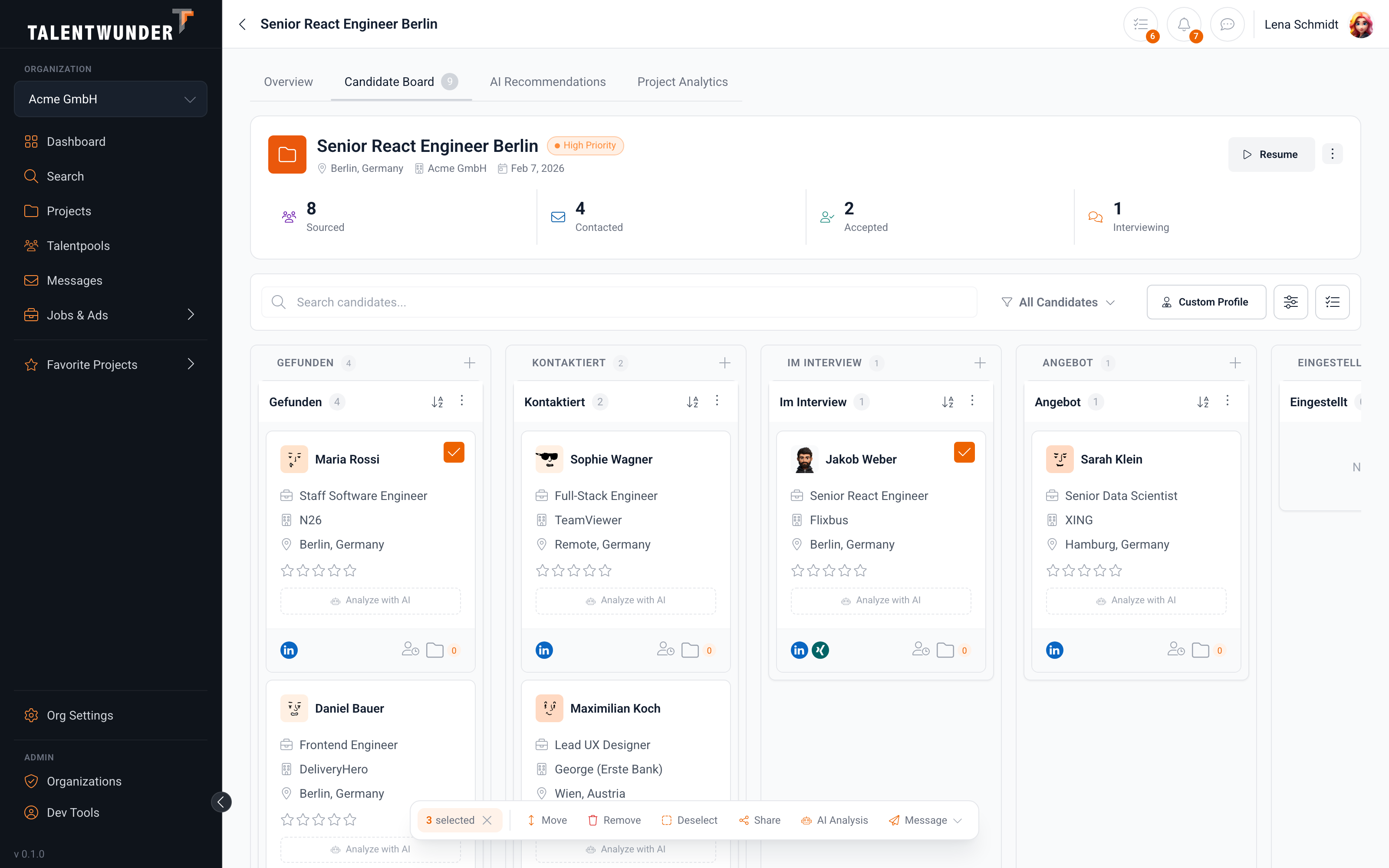The width and height of the screenshot is (1389, 868).
Task: Open Sarah Klein's LinkedIn profile icon
Action: point(1054,650)
